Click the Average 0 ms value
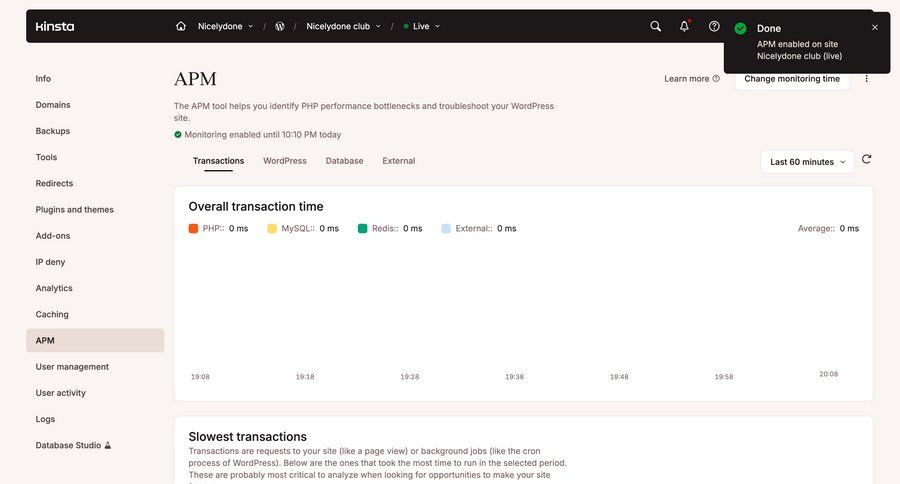 click(849, 229)
